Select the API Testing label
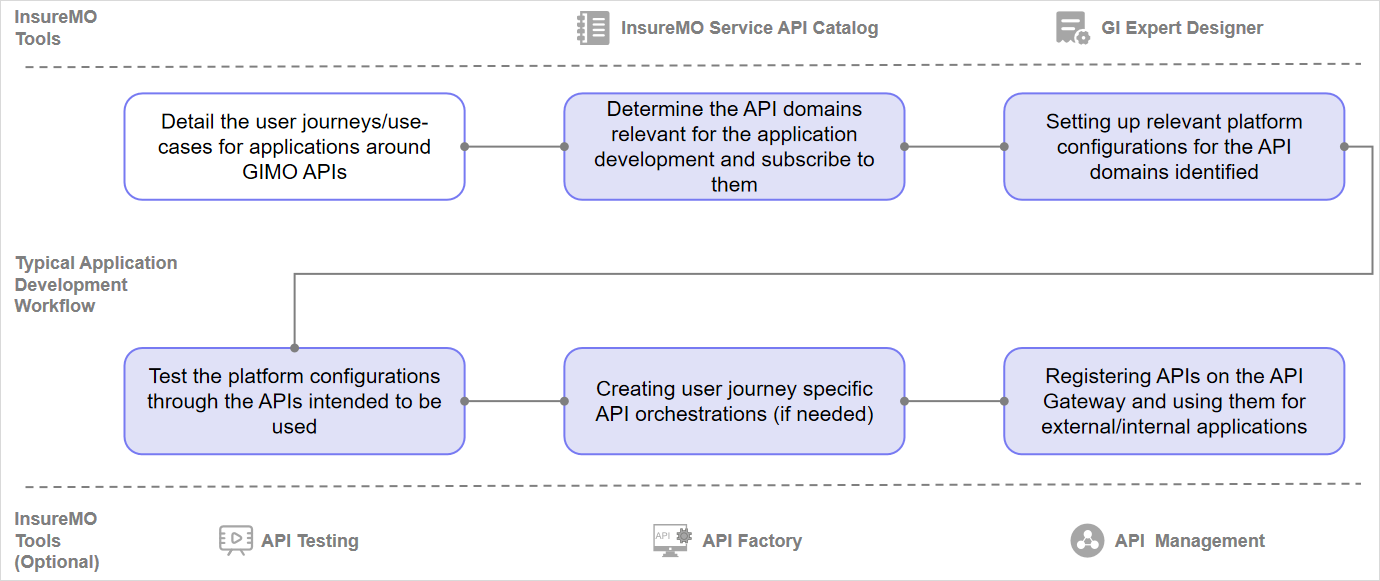 coord(310,541)
